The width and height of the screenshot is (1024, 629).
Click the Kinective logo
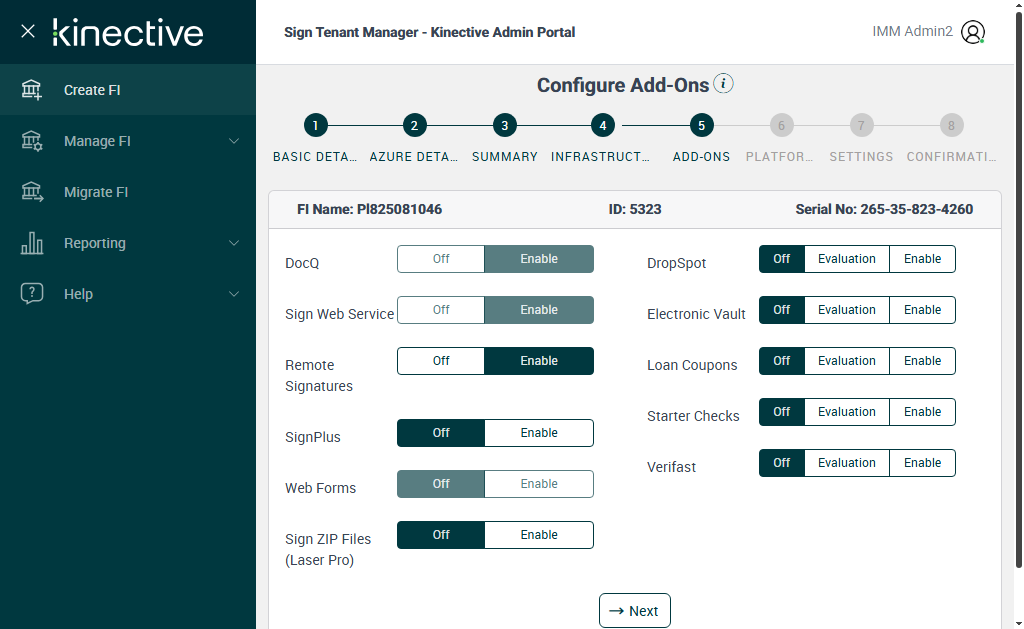click(x=128, y=33)
